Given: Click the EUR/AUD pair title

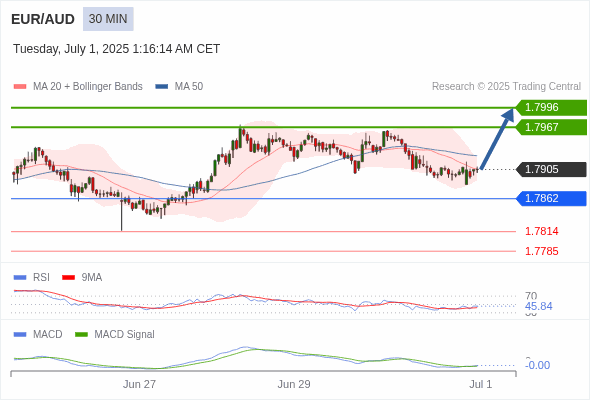Looking at the screenshot, I should click(x=43, y=19).
